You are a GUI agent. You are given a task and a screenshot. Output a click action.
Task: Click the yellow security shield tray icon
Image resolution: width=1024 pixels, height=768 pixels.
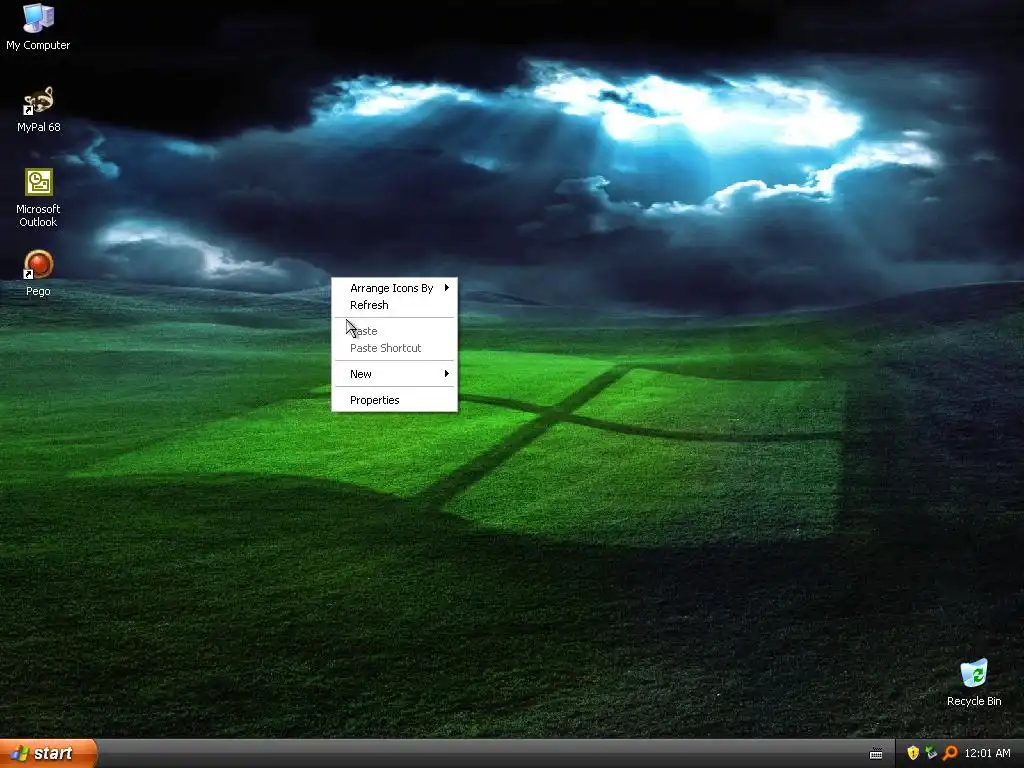tap(913, 753)
